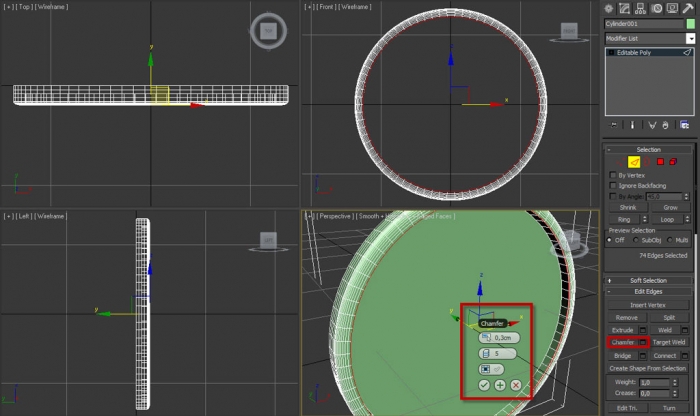Enable By Vertex checkbox

click(613, 175)
